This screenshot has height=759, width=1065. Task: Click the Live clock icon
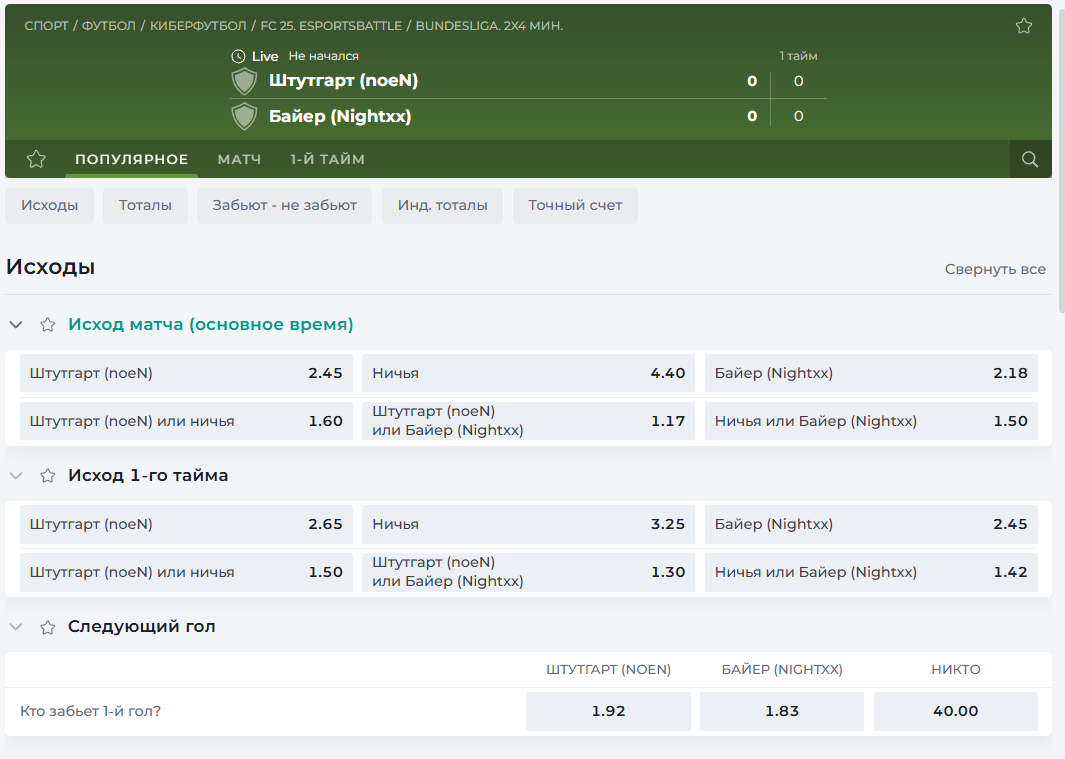click(238, 56)
